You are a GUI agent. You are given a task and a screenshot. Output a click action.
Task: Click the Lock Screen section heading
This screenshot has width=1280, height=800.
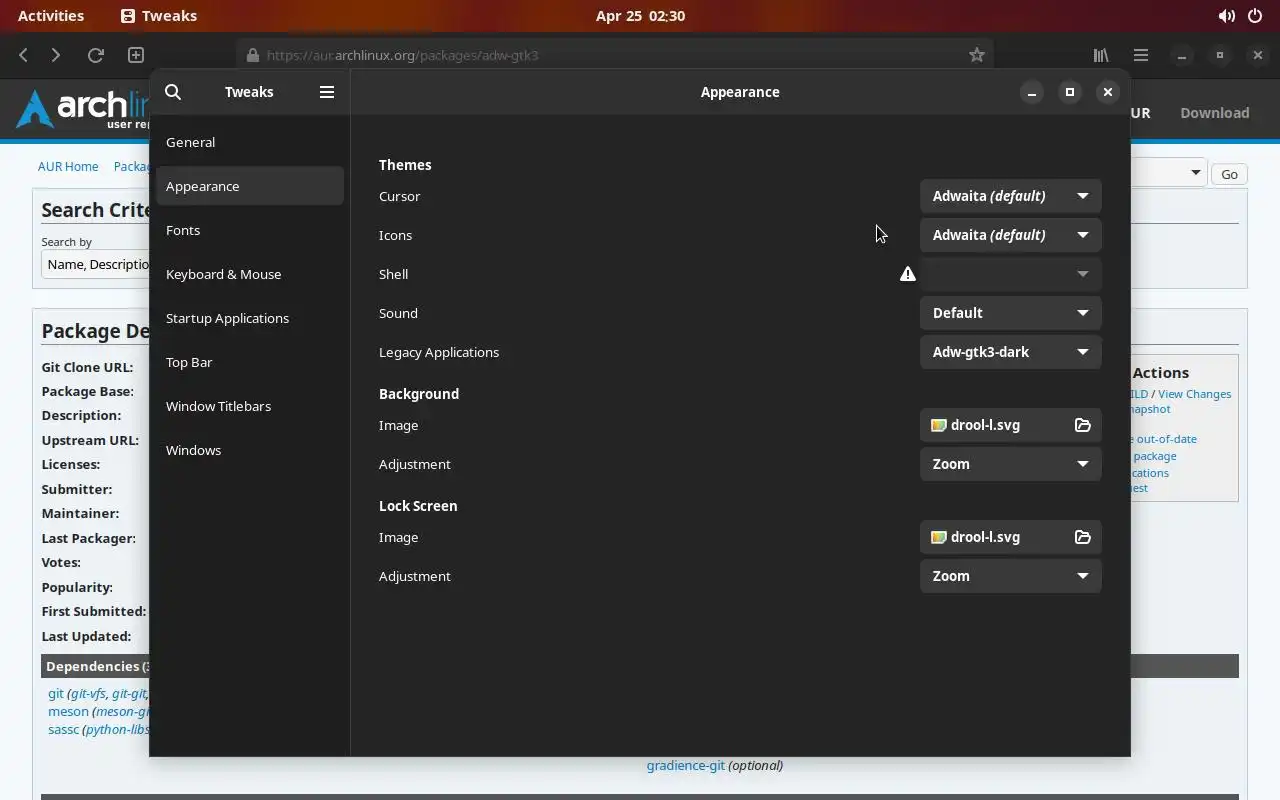[x=418, y=506]
